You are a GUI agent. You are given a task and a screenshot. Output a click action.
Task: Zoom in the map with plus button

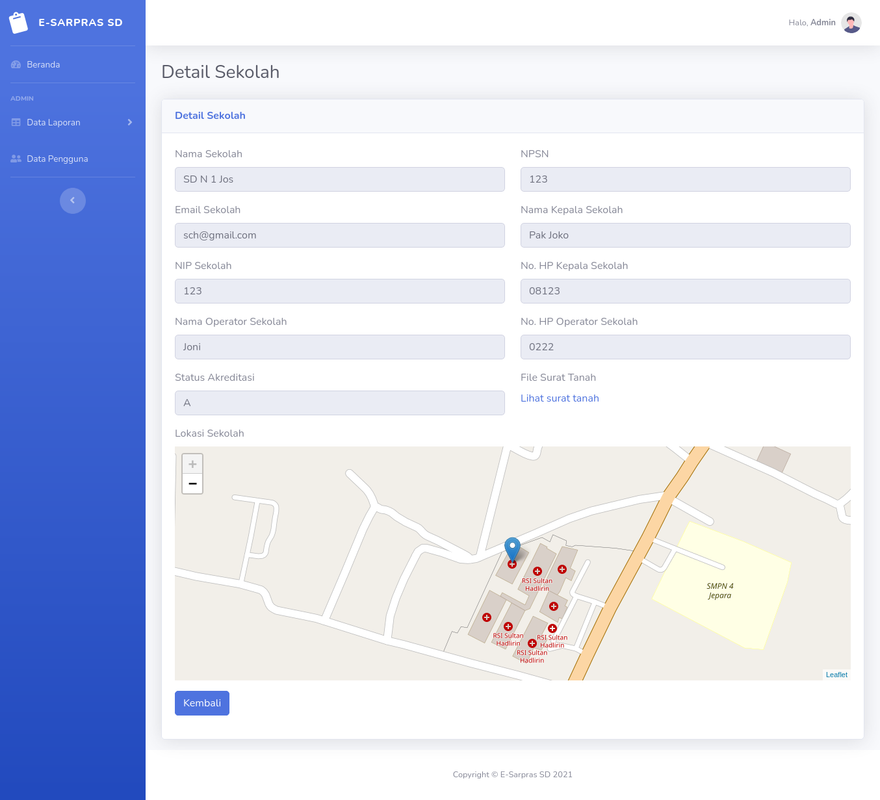click(x=192, y=464)
